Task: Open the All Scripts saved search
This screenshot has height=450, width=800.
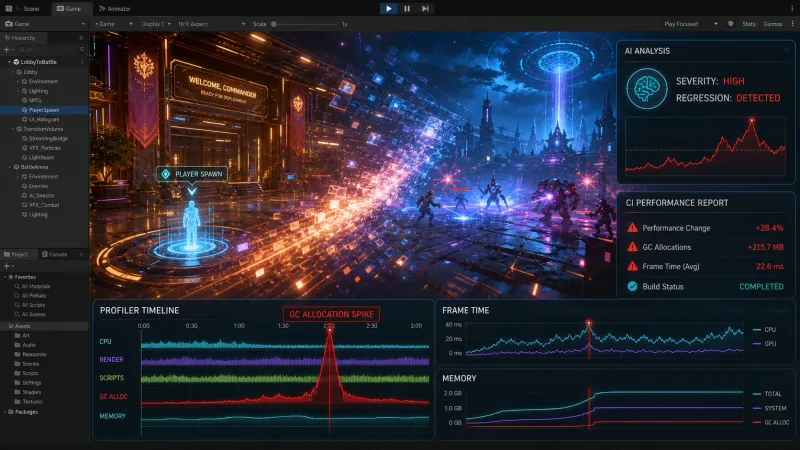Action: (x=30, y=305)
